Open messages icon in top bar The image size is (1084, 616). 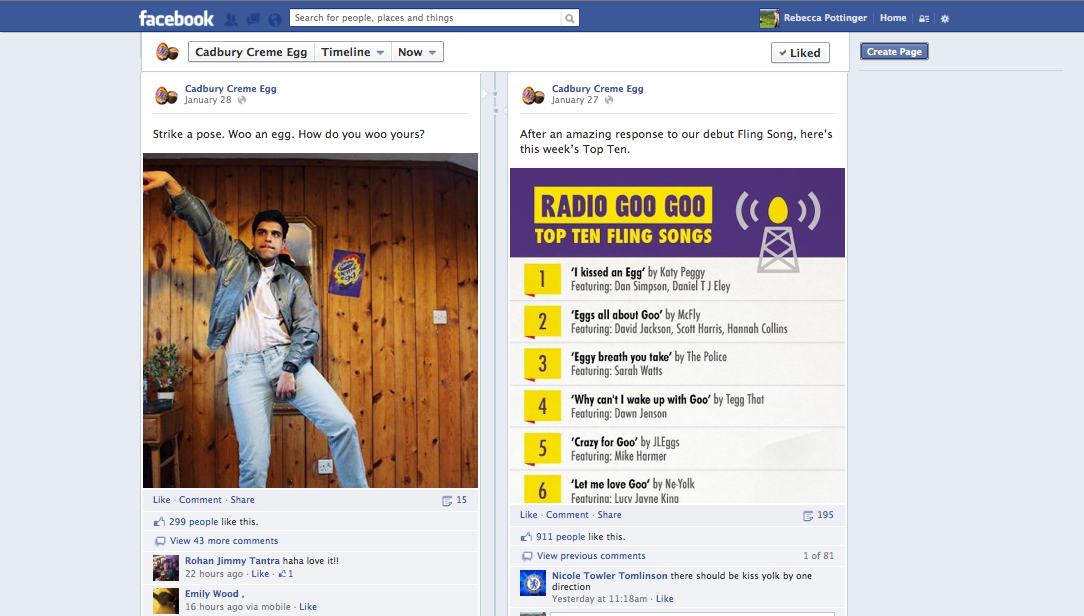point(253,19)
